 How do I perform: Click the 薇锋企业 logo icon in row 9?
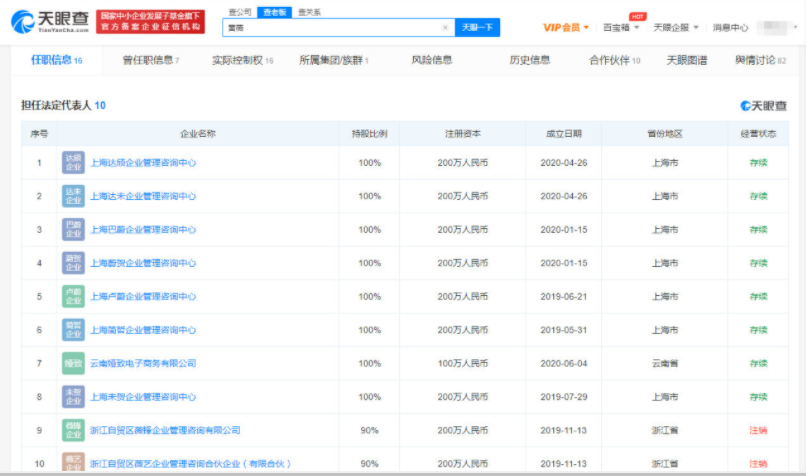click(74, 430)
